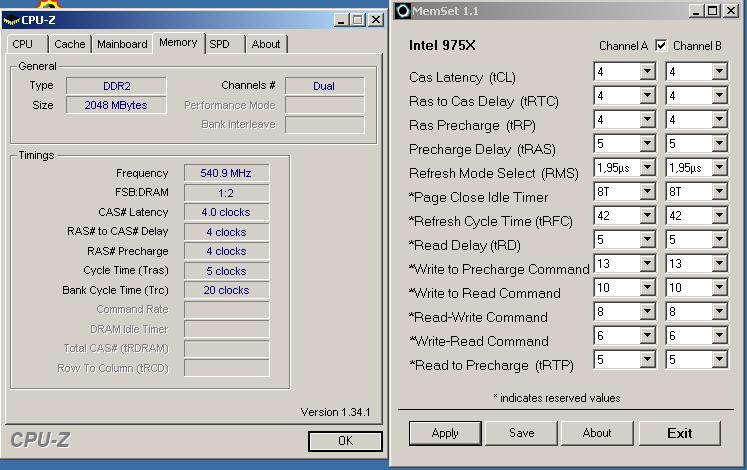Image resolution: width=747 pixels, height=470 pixels.
Task: Save MemSet settings
Action: click(x=521, y=433)
